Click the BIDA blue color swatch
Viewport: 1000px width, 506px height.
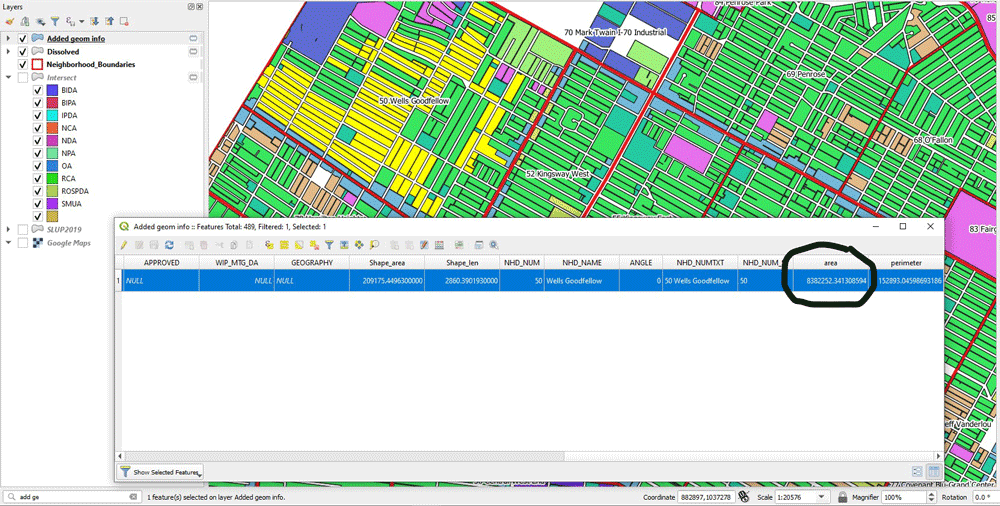[x=53, y=90]
